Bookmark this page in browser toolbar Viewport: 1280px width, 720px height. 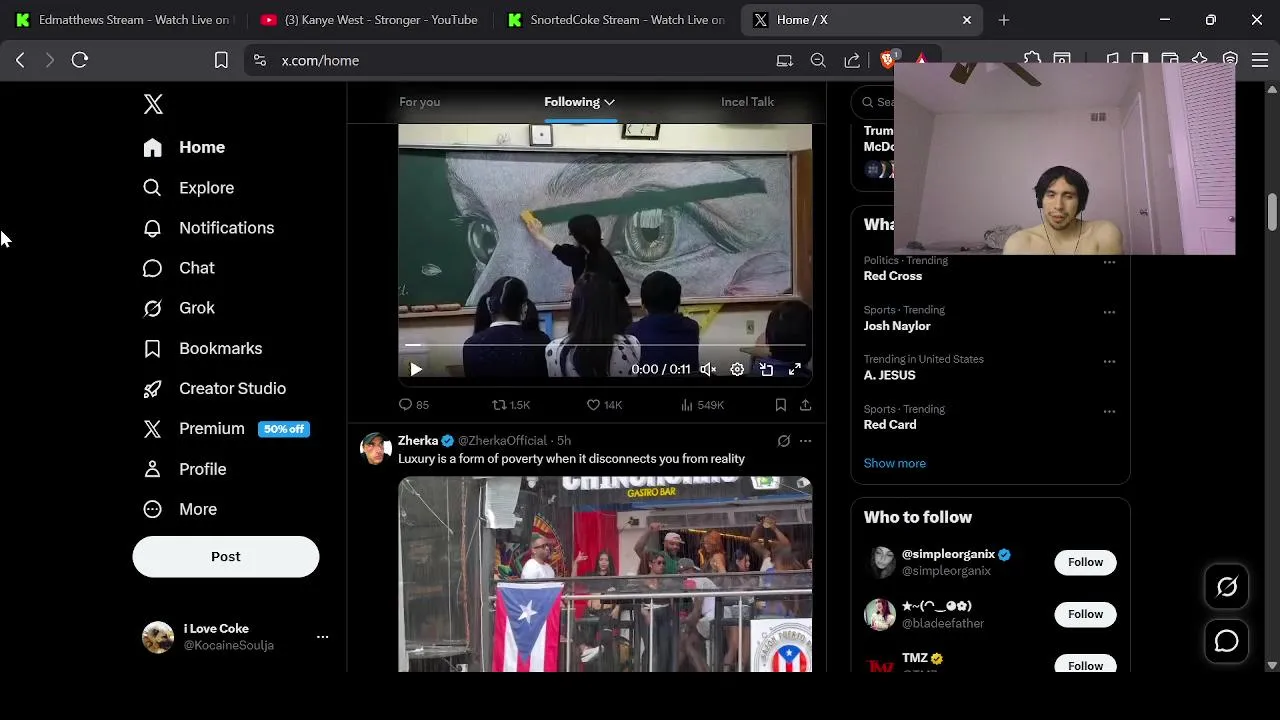(x=221, y=60)
